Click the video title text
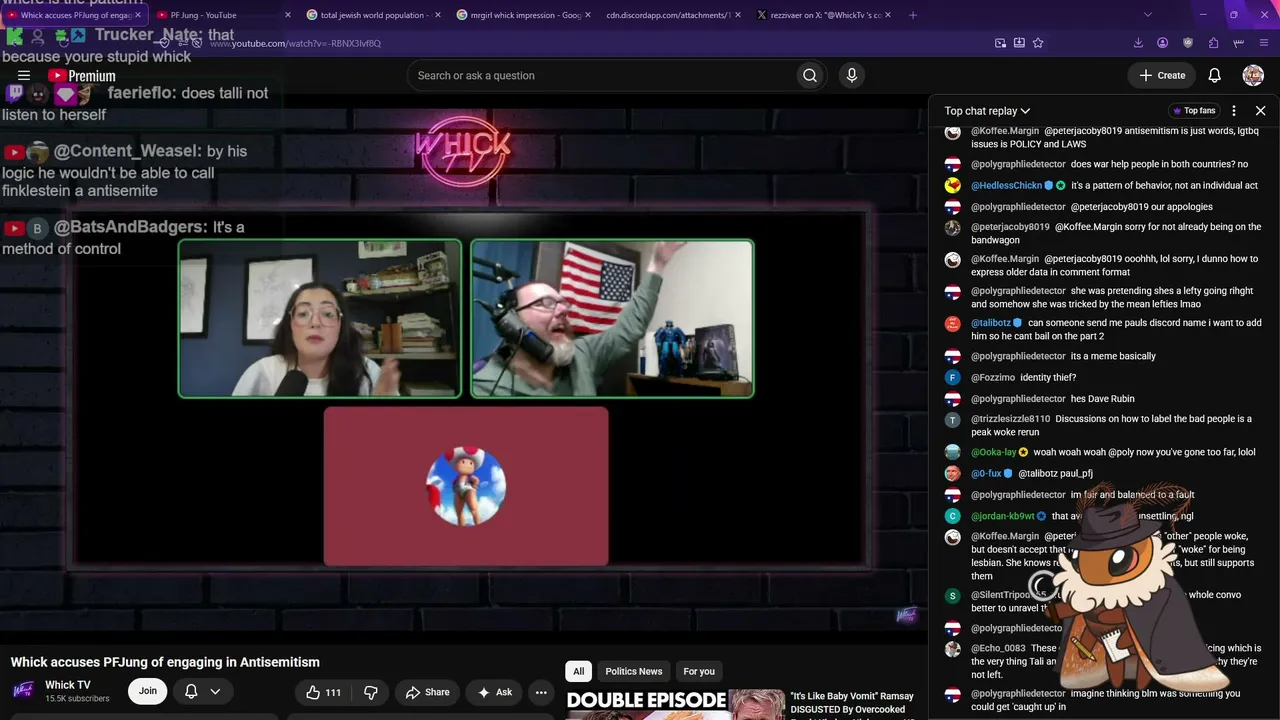 (165, 662)
